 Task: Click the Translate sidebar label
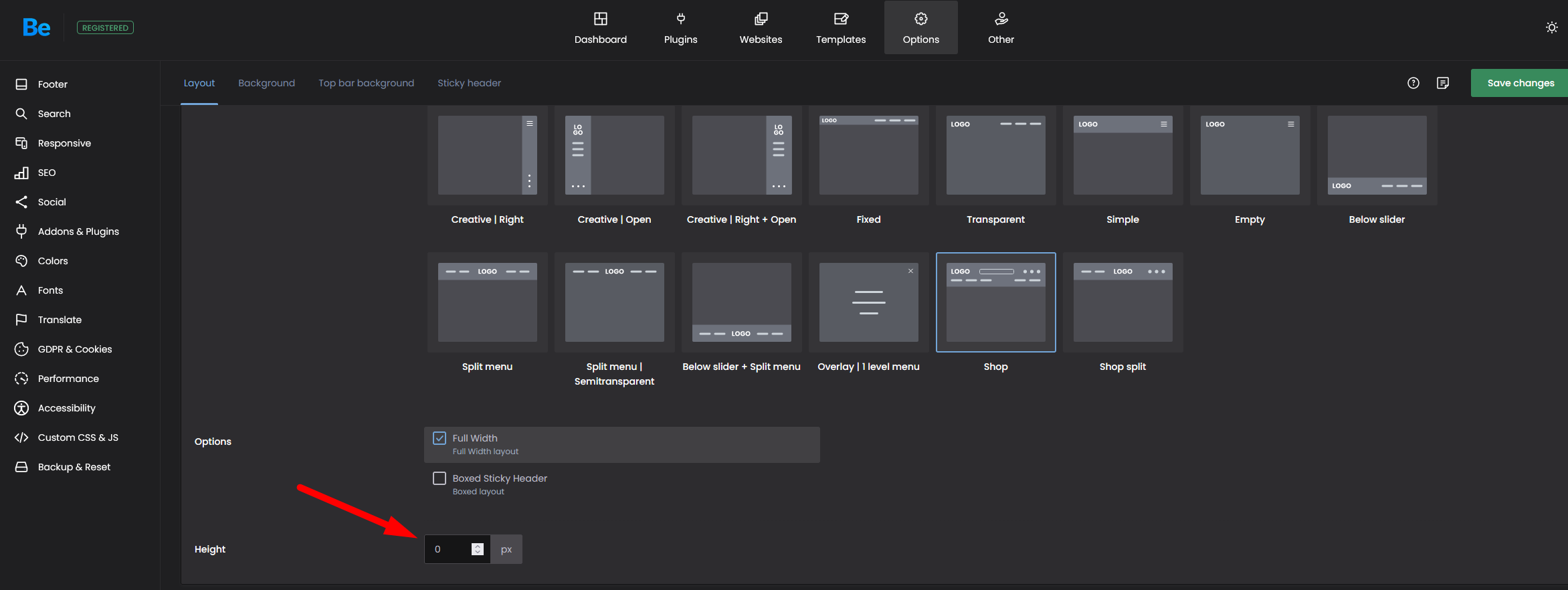60,320
